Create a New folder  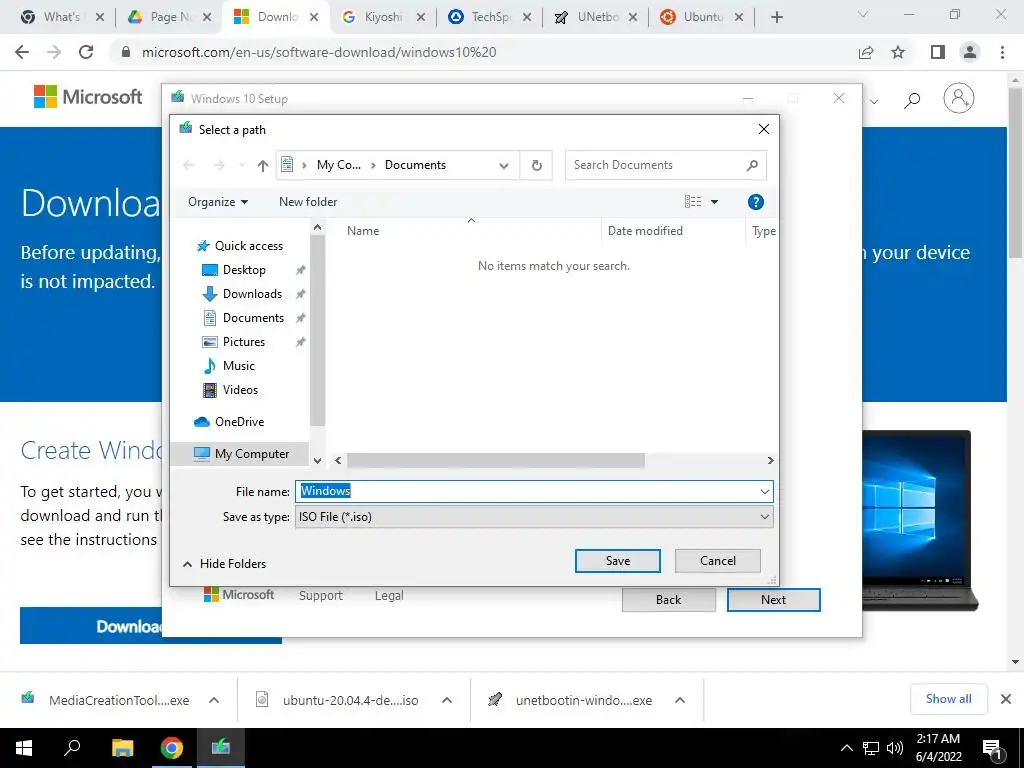click(308, 202)
